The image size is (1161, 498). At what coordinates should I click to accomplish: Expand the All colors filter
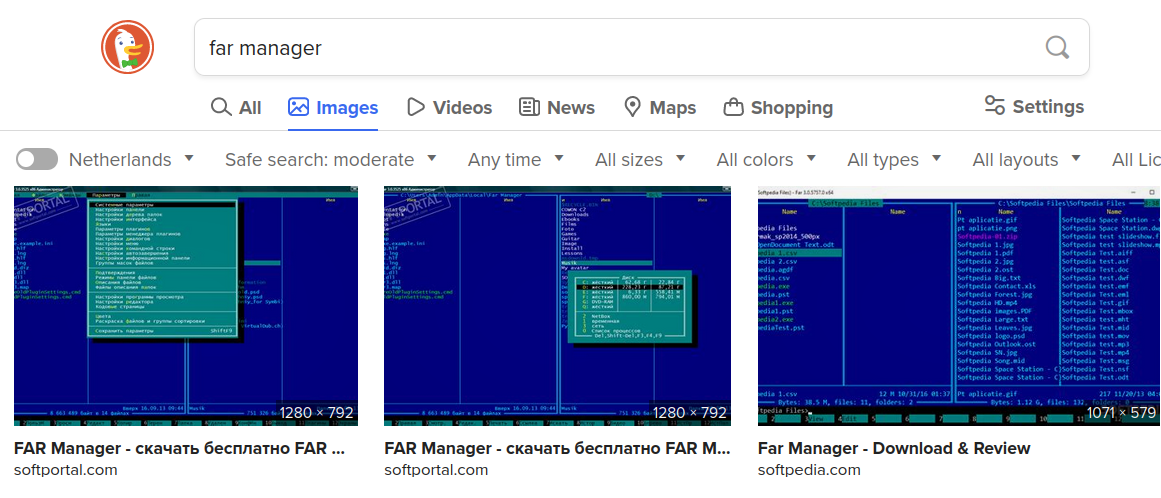pyautogui.click(x=766, y=159)
